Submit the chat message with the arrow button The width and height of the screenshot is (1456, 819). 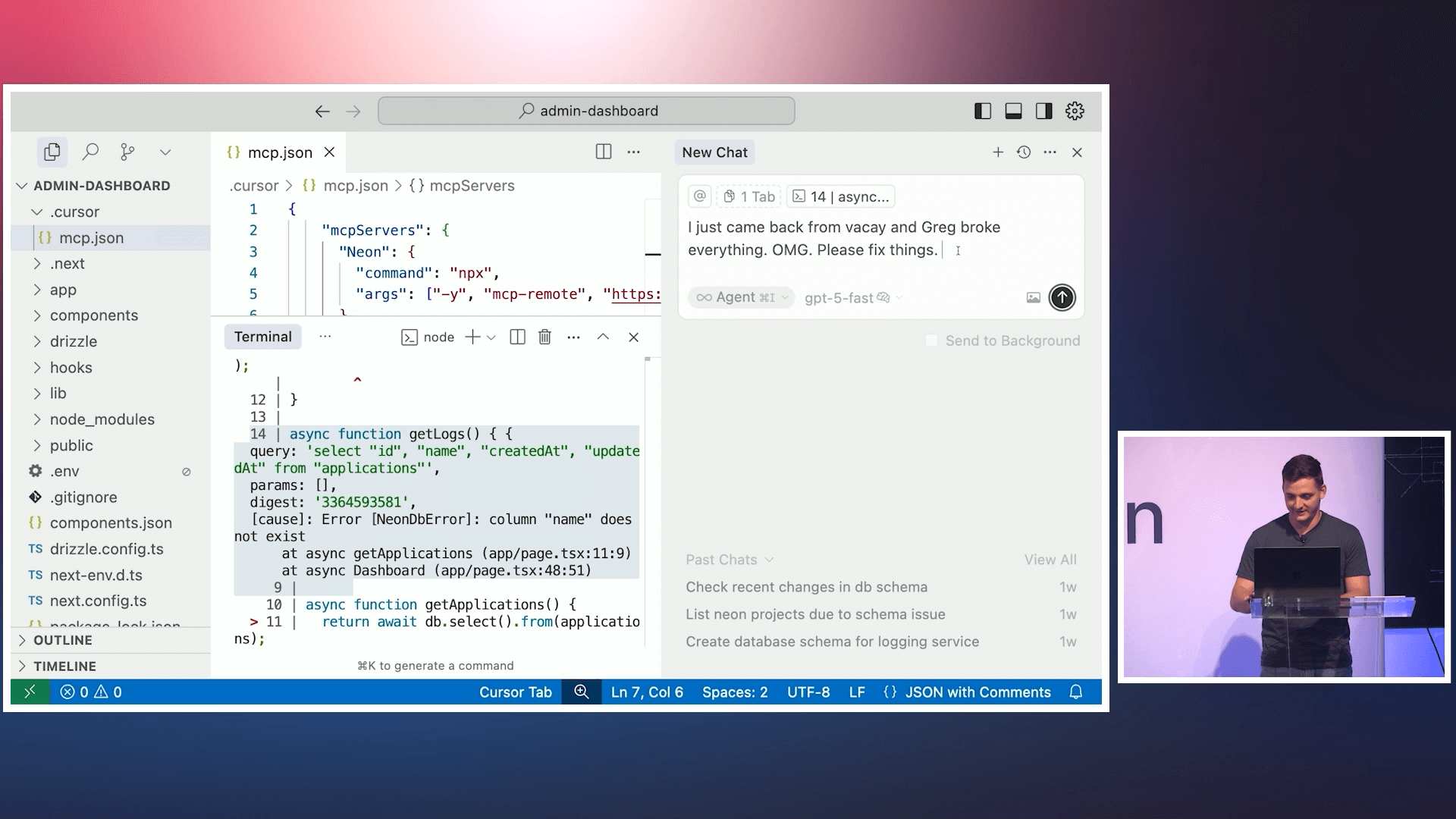(1062, 297)
